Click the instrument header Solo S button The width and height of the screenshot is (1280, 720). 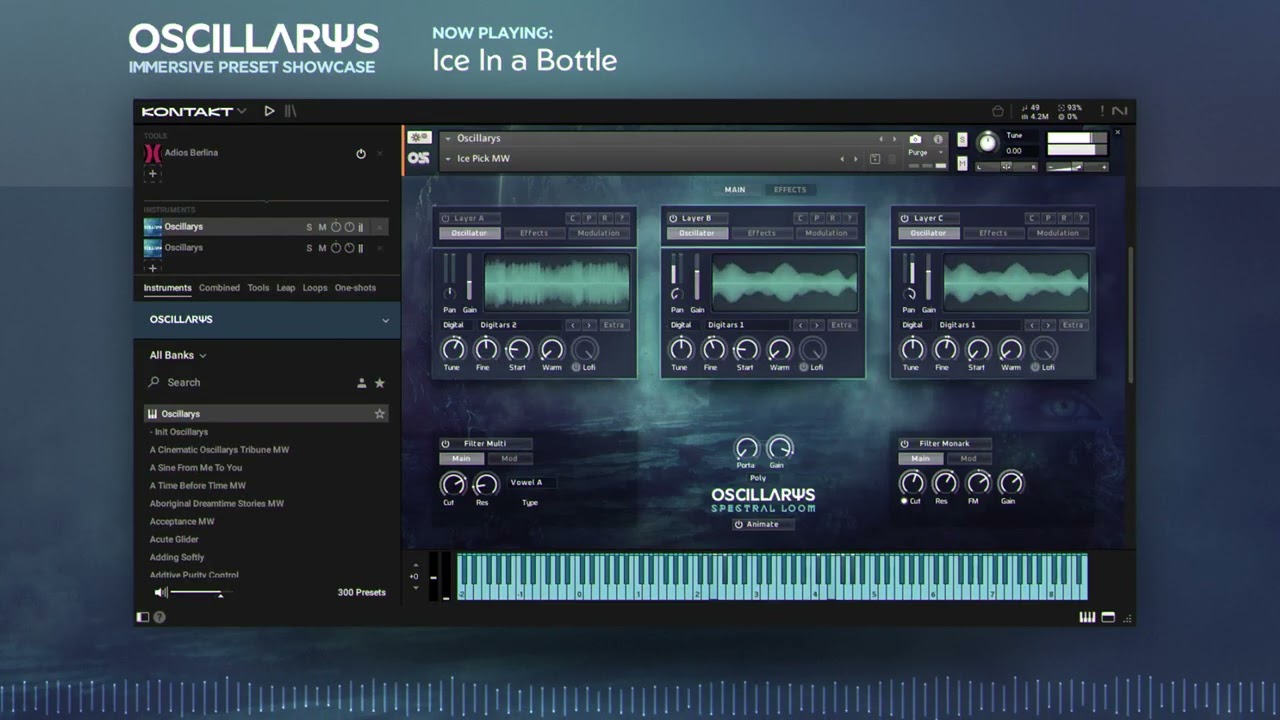click(x=962, y=139)
